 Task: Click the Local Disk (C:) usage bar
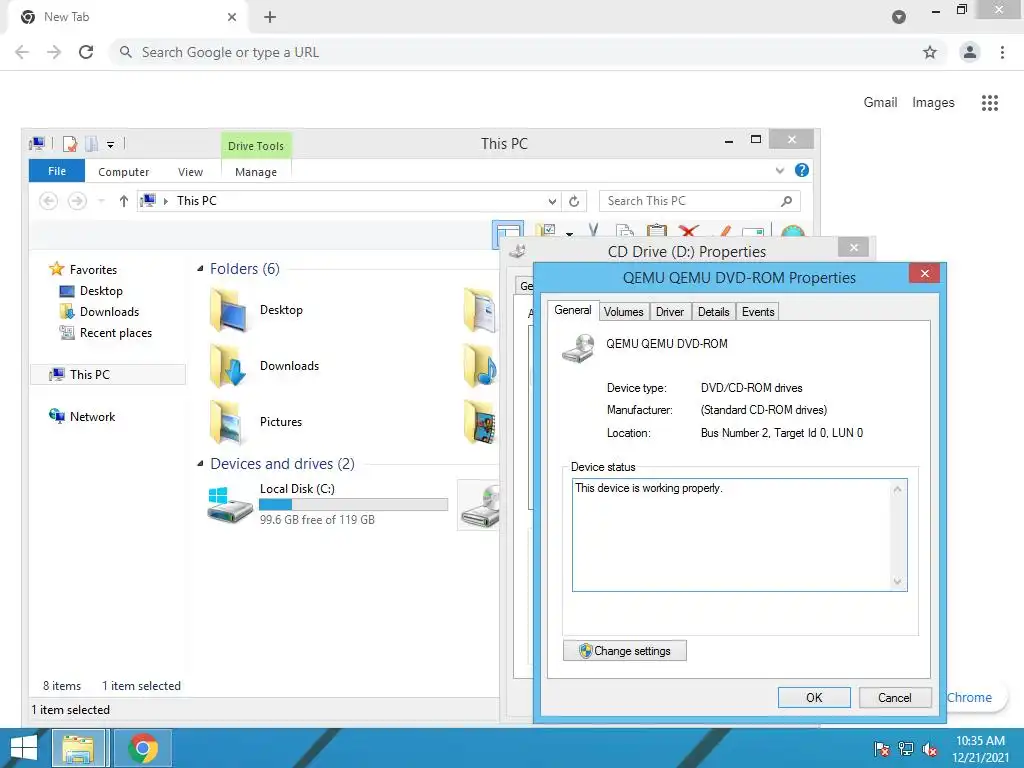click(x=353, y=504)
